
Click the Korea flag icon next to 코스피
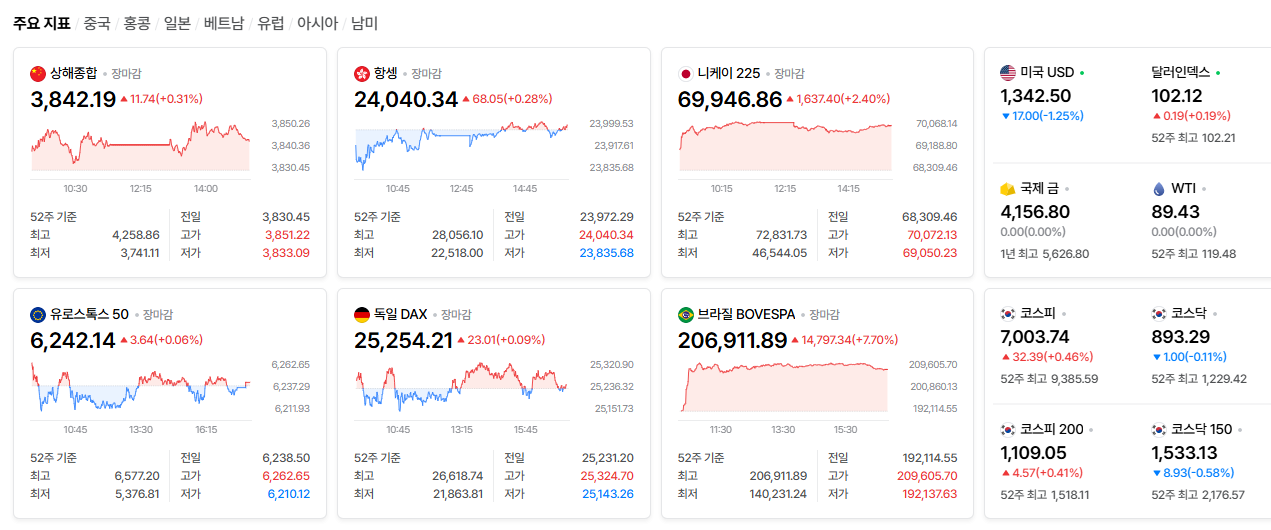click(x=1008, y=313)
